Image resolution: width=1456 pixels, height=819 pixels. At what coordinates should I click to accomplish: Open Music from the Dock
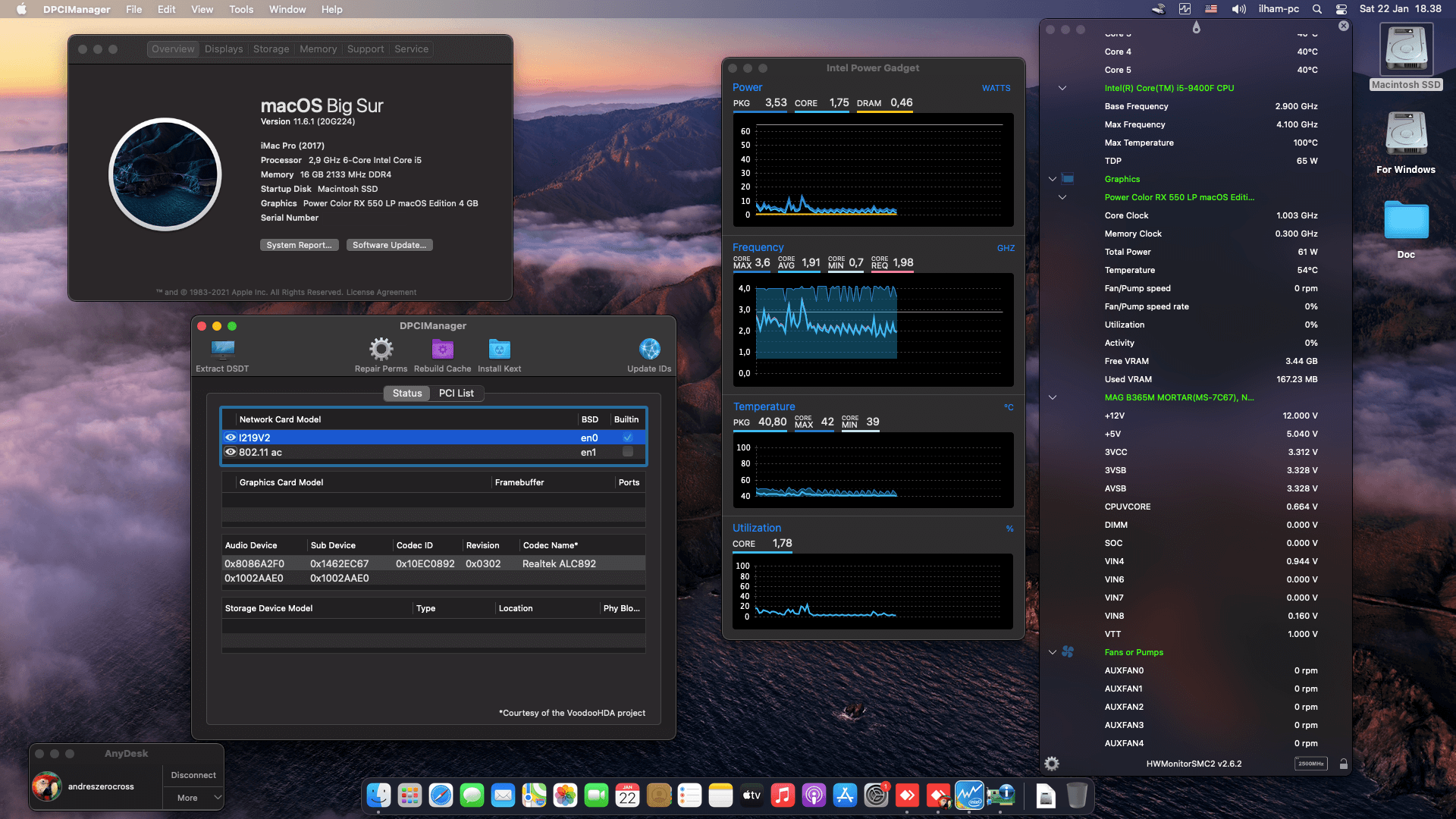(783, 795)
